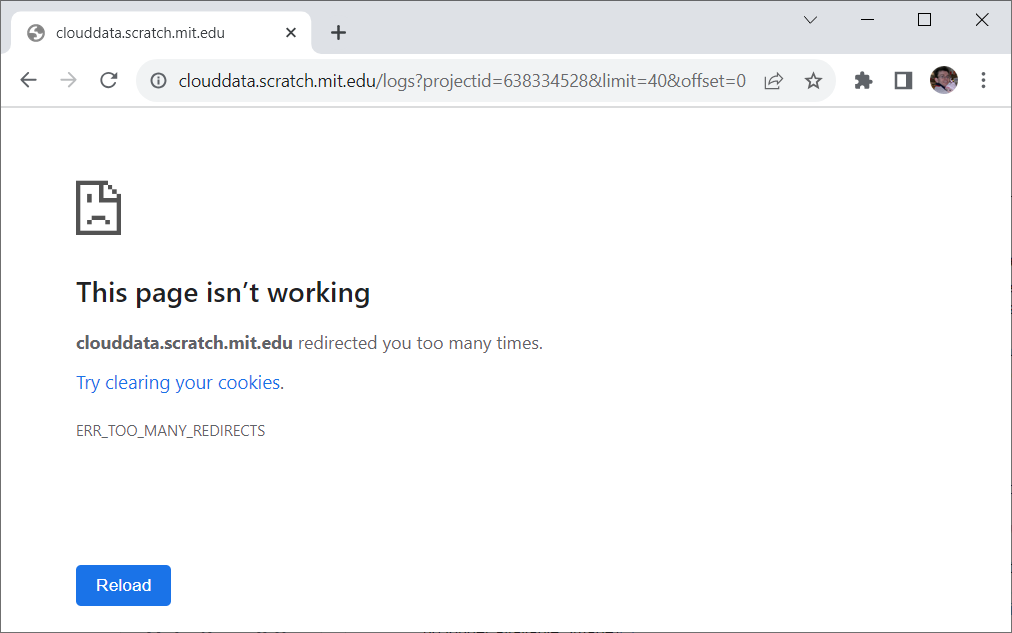Click the forward navigation arrow
The width and height of the screenshot is (1012, 633).
68,80
